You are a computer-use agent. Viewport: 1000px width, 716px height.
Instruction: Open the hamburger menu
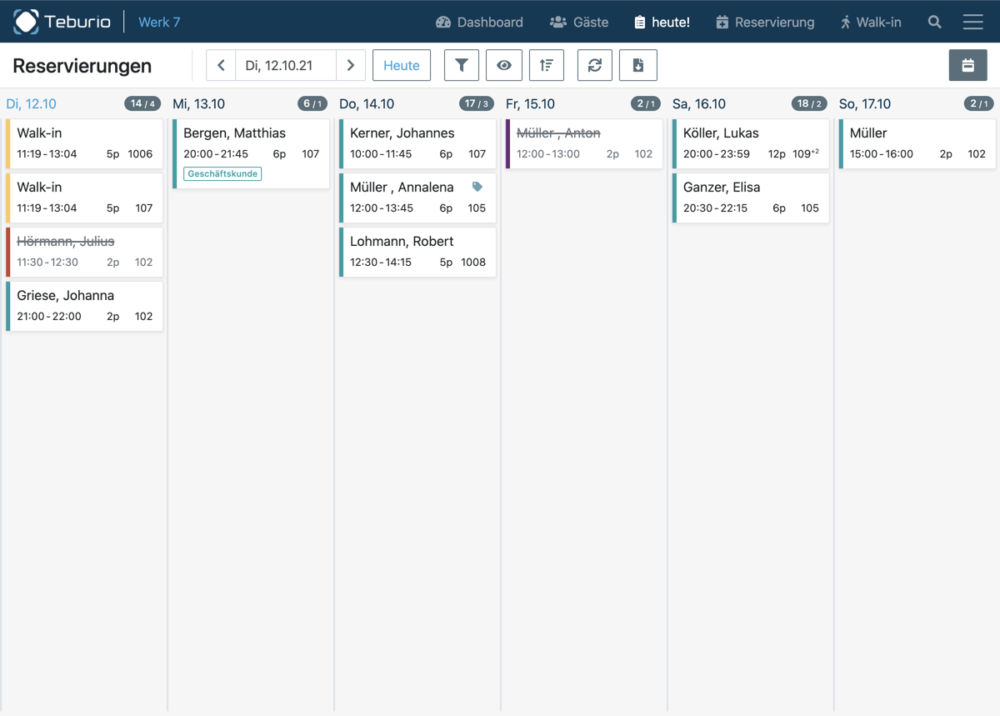click(972, 22)
